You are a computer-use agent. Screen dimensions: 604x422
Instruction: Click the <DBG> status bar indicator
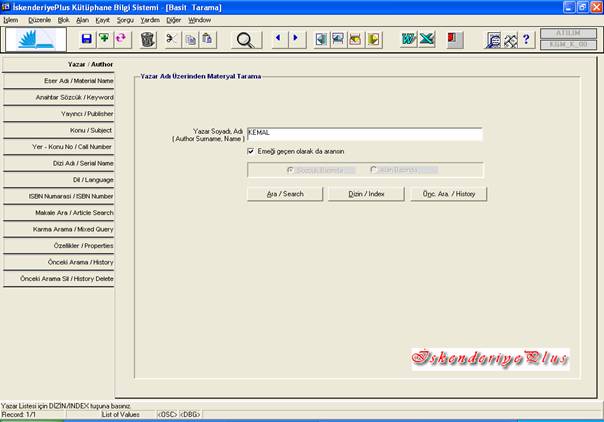point(190,415)
